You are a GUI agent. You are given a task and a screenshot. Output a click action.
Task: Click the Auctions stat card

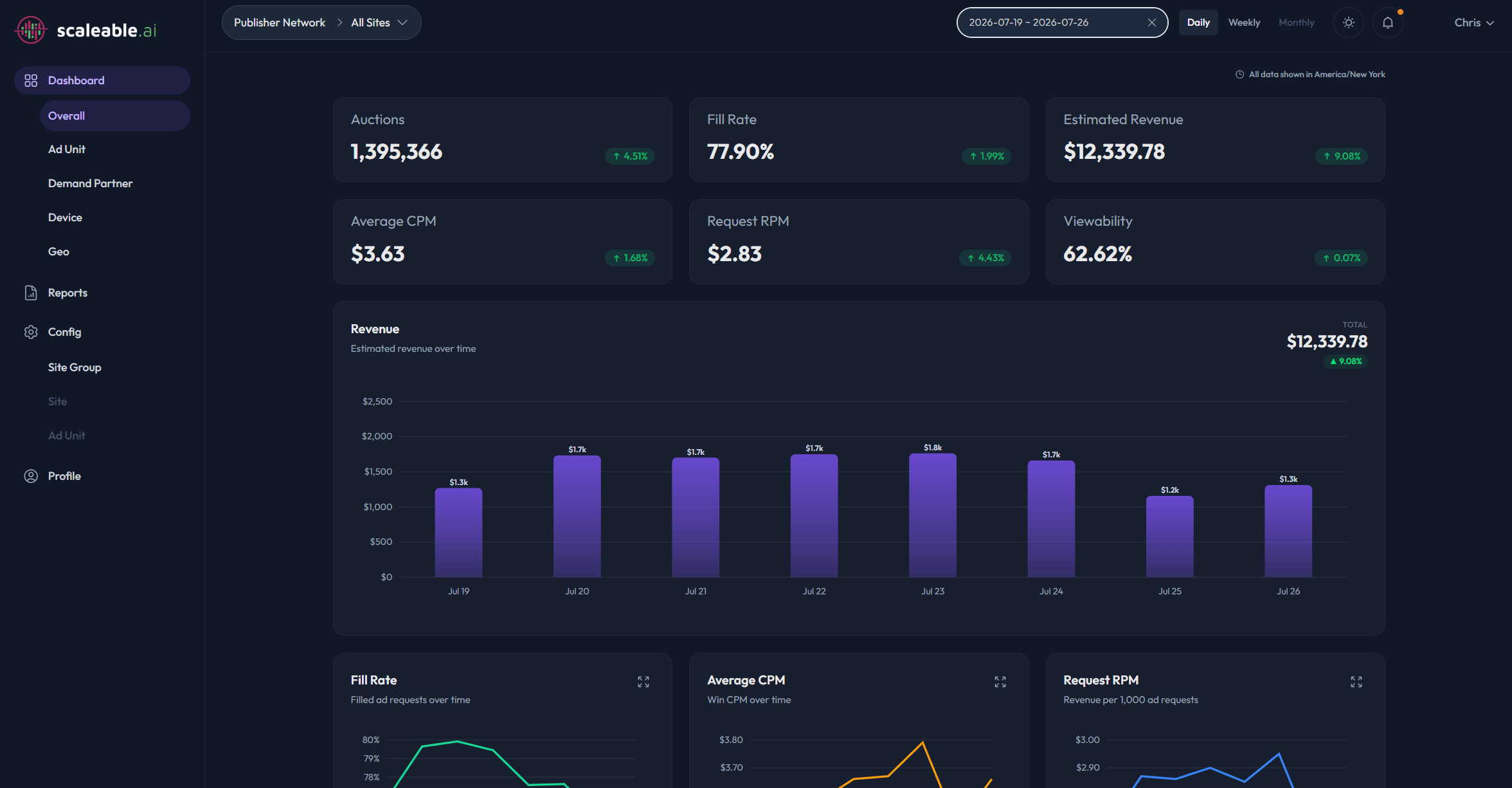503,140
